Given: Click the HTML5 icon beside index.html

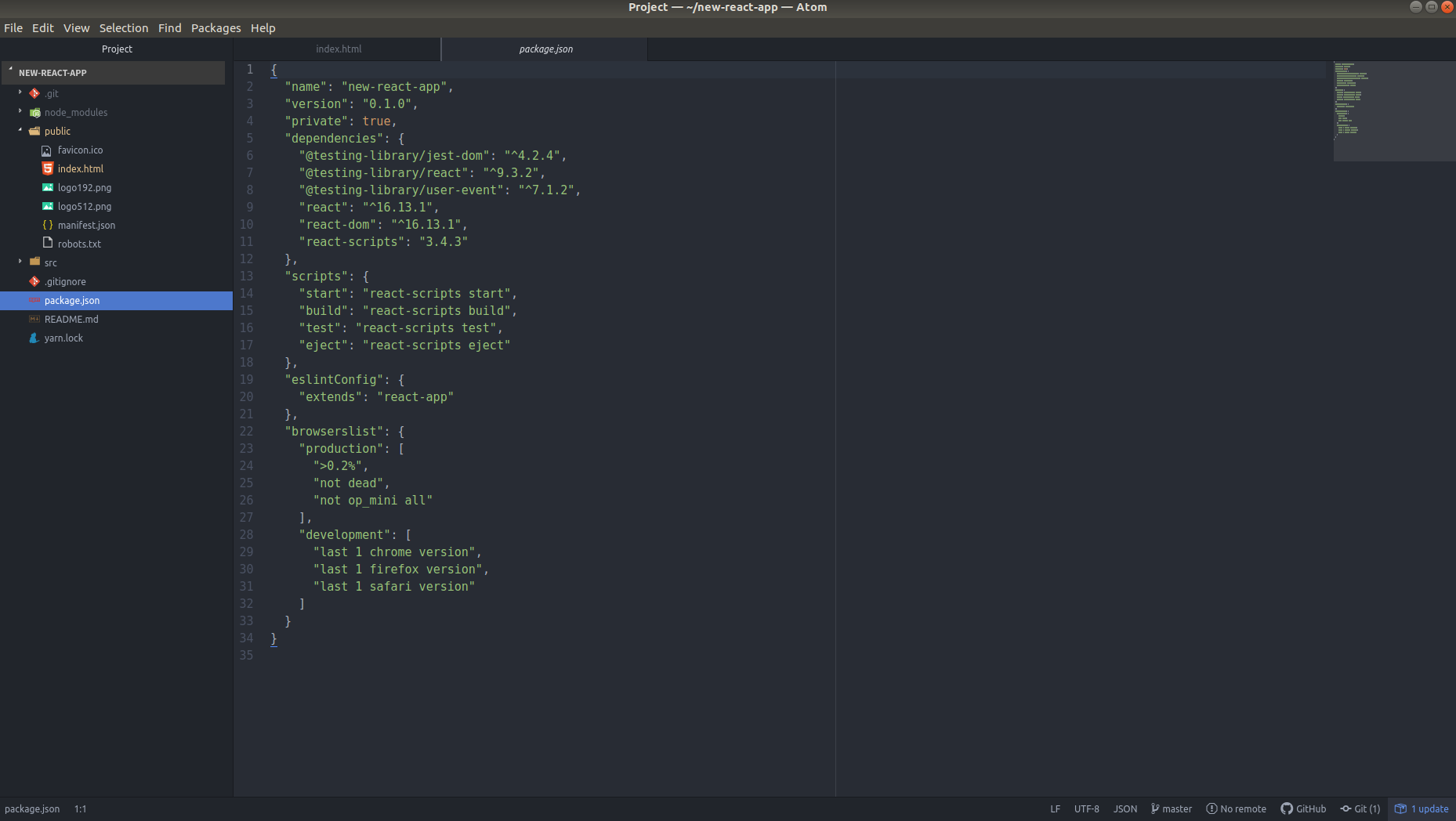Looking at the screenshot, I should click(48, 168).
